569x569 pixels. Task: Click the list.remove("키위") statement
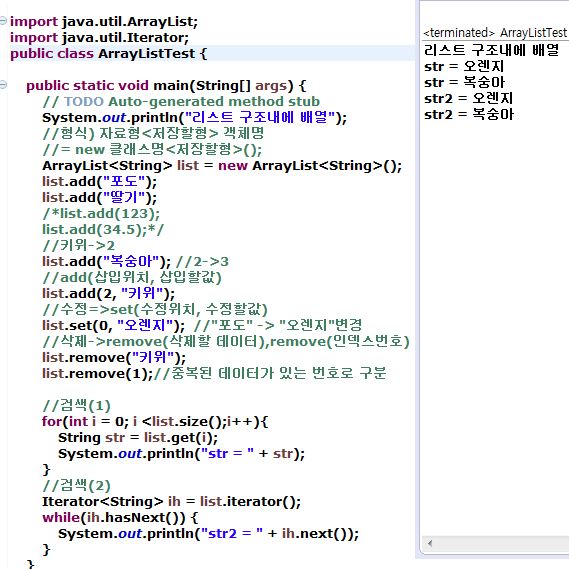114,357
